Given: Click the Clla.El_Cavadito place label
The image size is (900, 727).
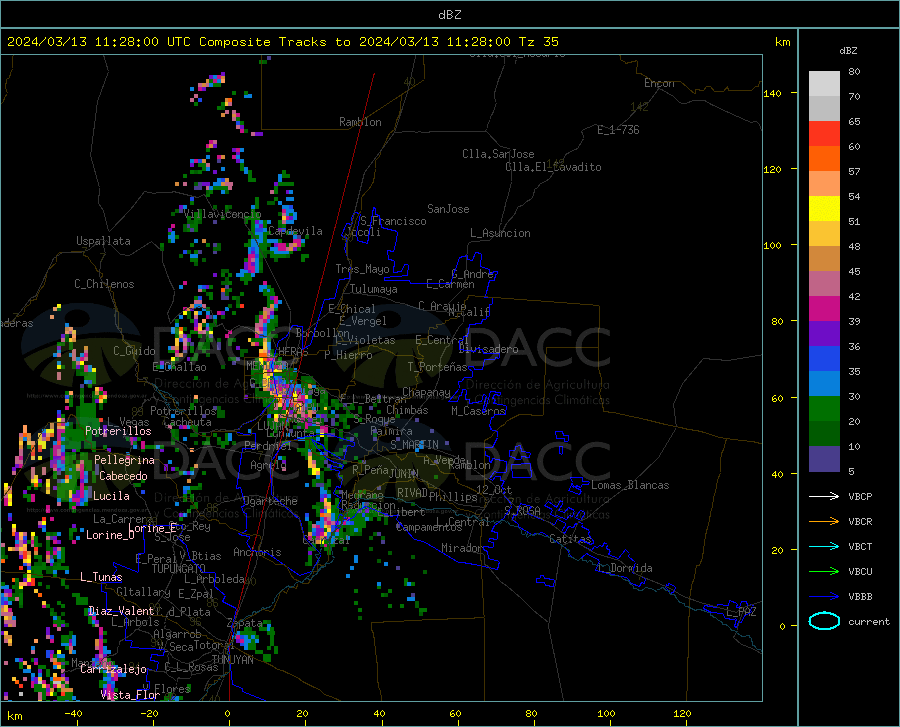Looking at the screenshot, I should point(553,167).
